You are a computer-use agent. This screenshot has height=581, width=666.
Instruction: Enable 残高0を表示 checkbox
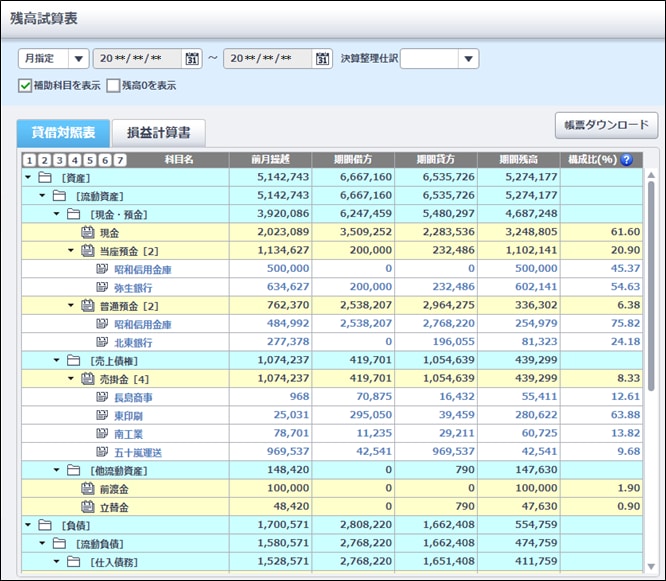coord(113,86)
